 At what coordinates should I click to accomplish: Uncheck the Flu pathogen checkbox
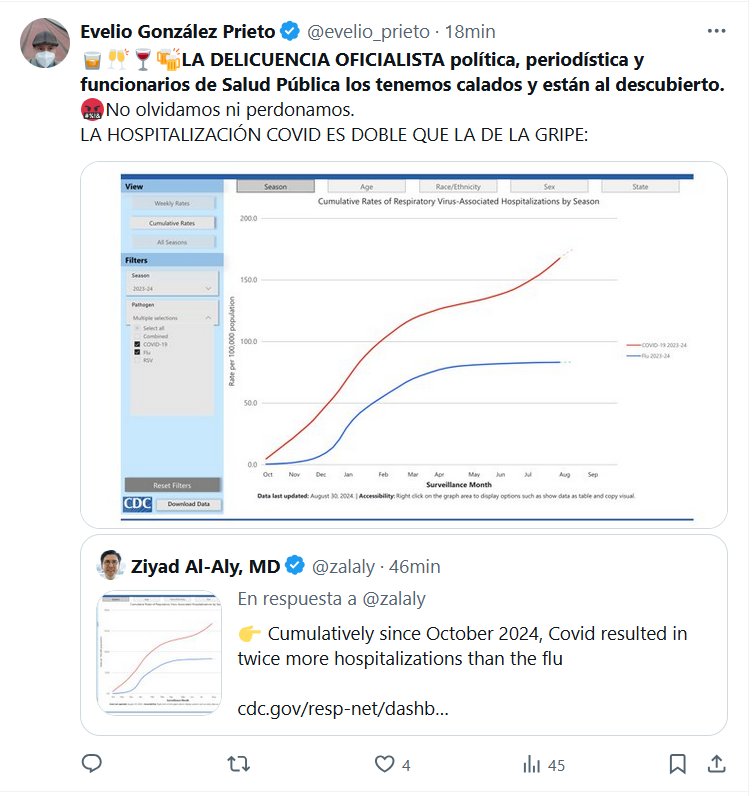(x=137, y=353)
